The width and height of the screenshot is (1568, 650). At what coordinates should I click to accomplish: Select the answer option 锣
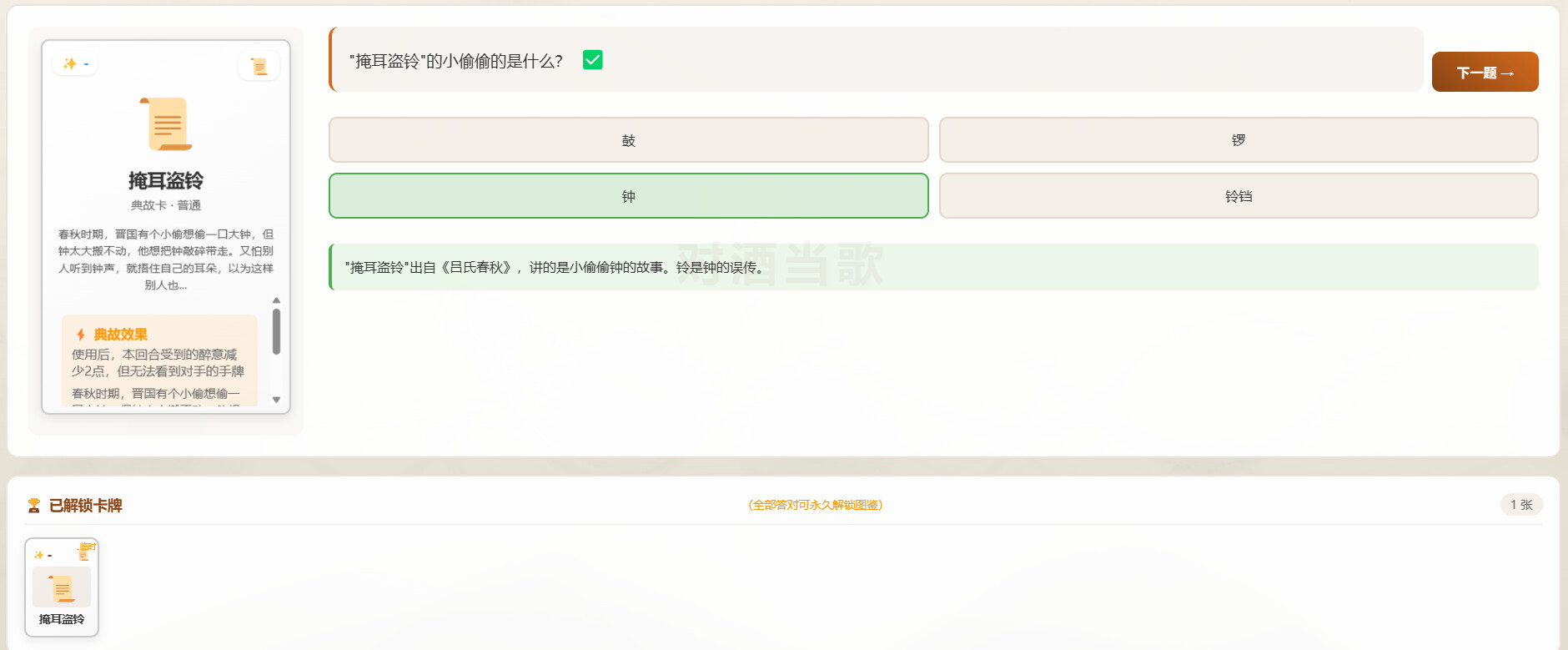coord(1238,140)
